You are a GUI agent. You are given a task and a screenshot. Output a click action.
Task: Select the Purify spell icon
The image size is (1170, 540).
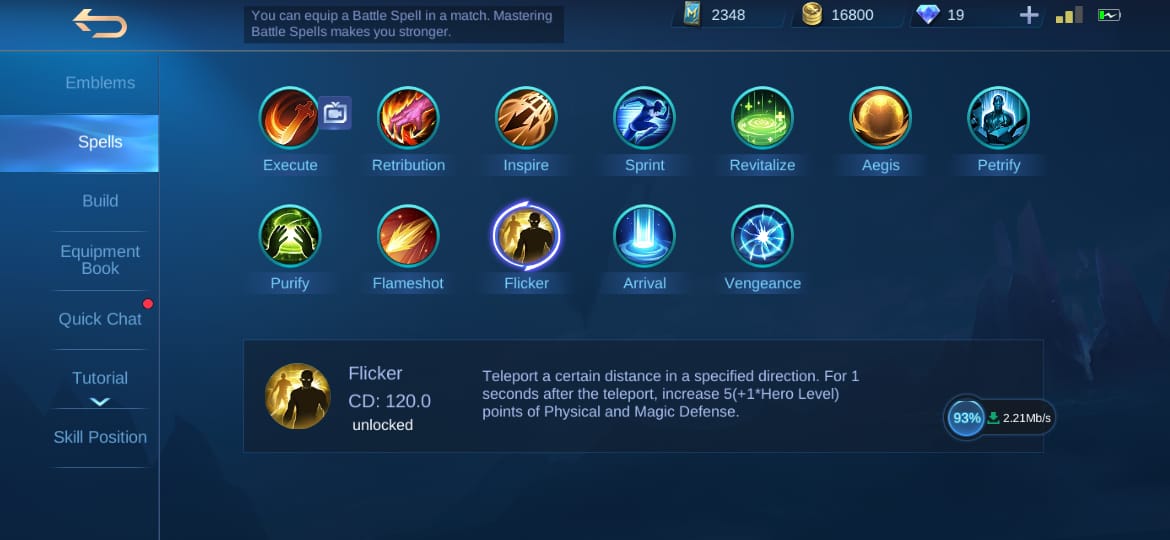click(x=290, y=236)
